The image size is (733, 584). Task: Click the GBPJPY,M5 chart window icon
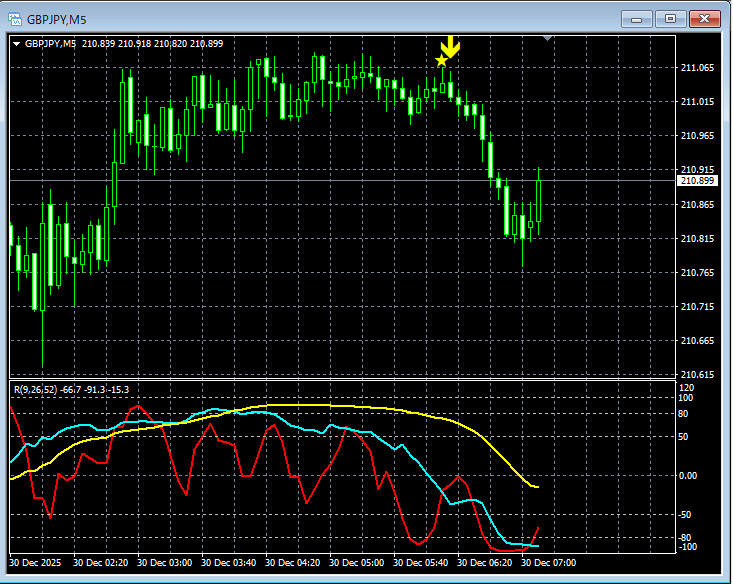pyautogui.click(x=15, y=19)
